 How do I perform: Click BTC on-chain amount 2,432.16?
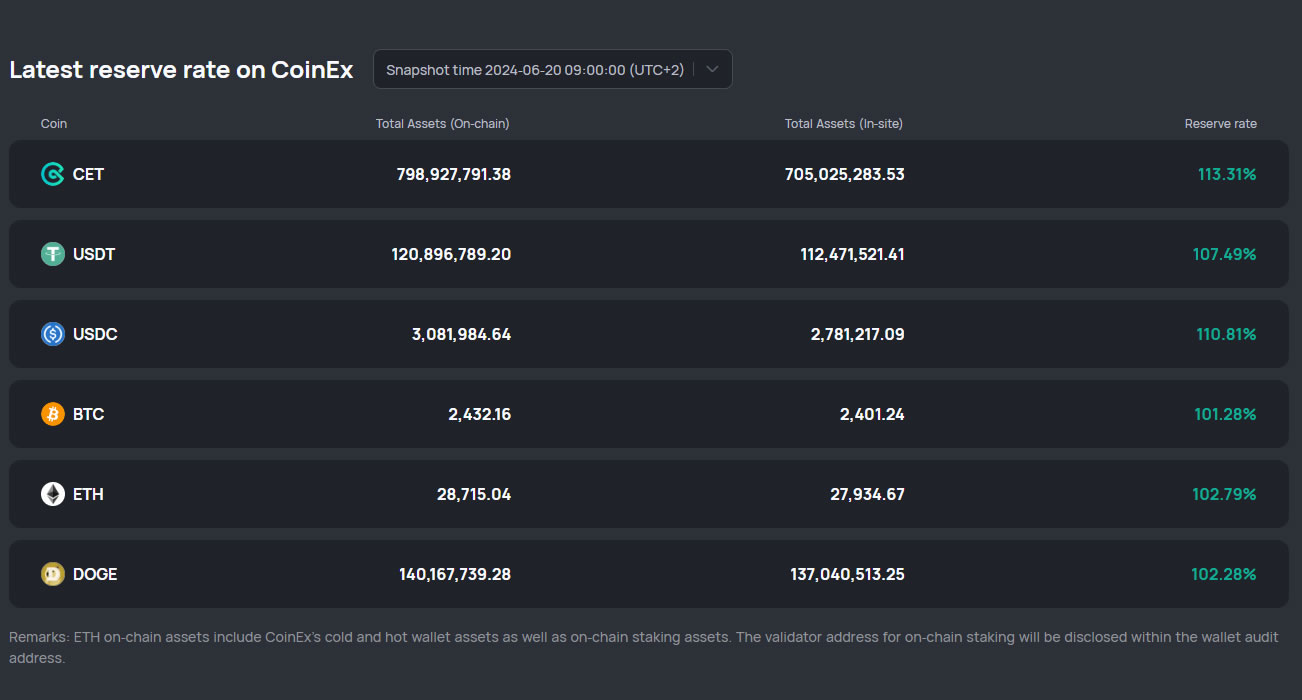click(x=479, y=414)
